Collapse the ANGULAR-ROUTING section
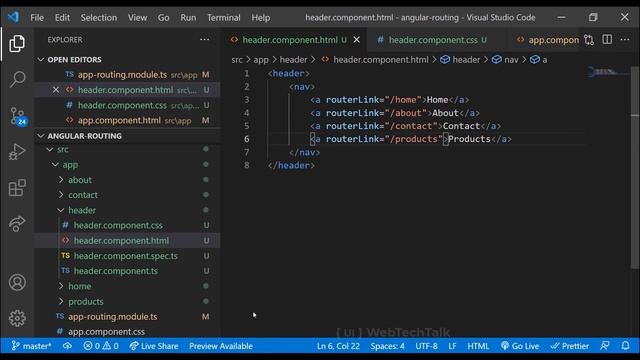The width and height of the screenshot is (640, 360). click(x=84, y=136)
